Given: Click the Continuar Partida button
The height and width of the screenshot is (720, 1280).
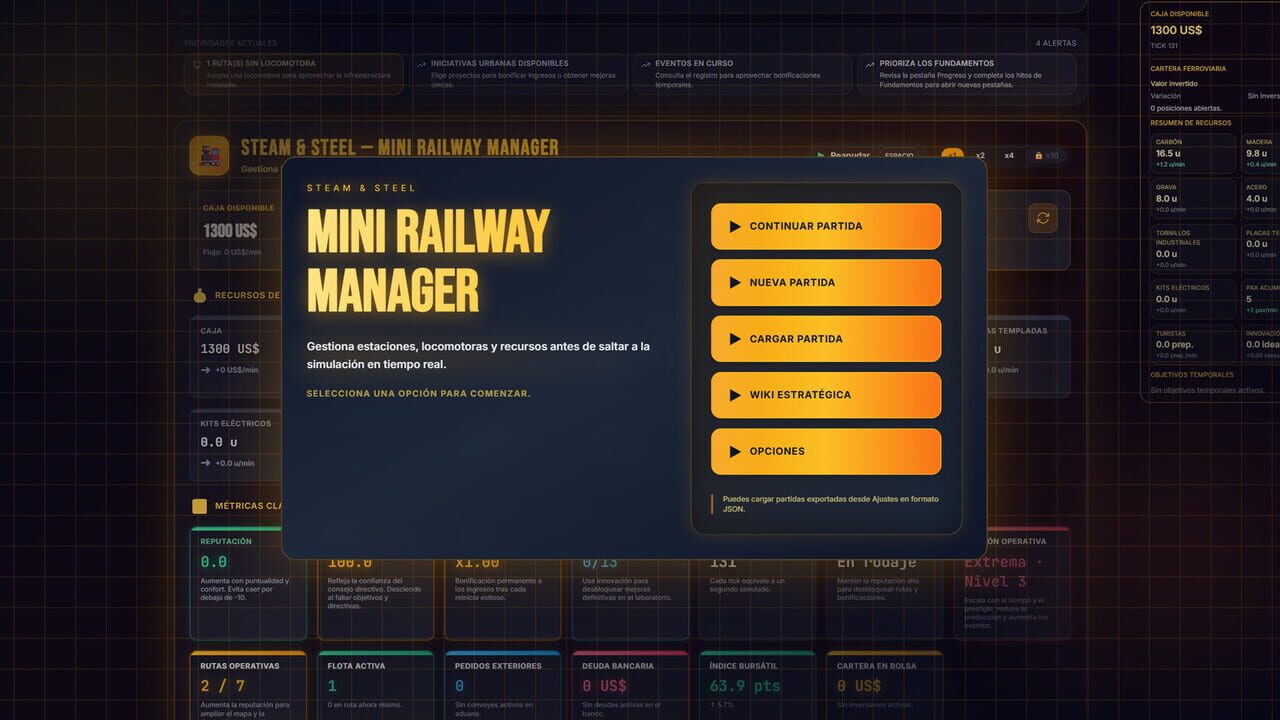Looking at the screenshot, I should pos(826,226).
